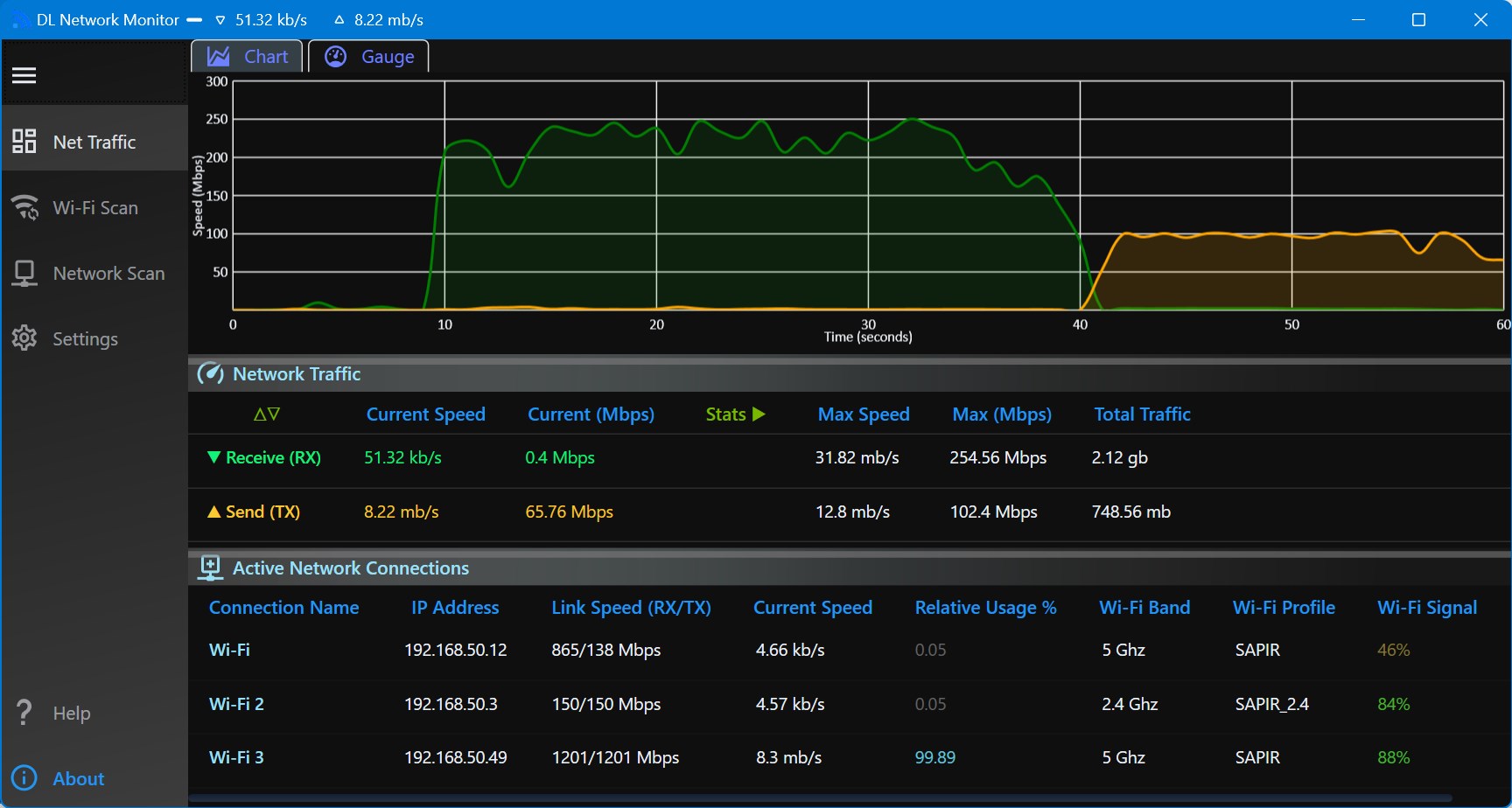Click the Chart tab graph icon

pos(218,57)
